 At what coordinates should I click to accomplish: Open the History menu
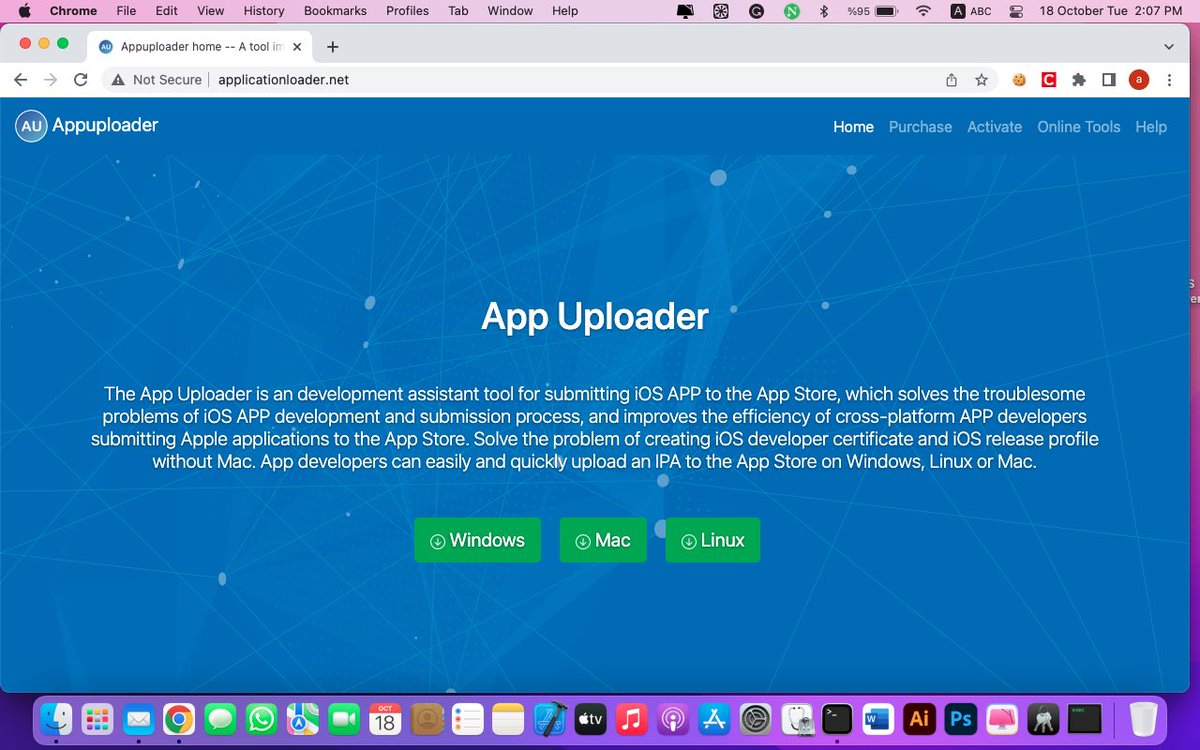click(x=264, y=11)
